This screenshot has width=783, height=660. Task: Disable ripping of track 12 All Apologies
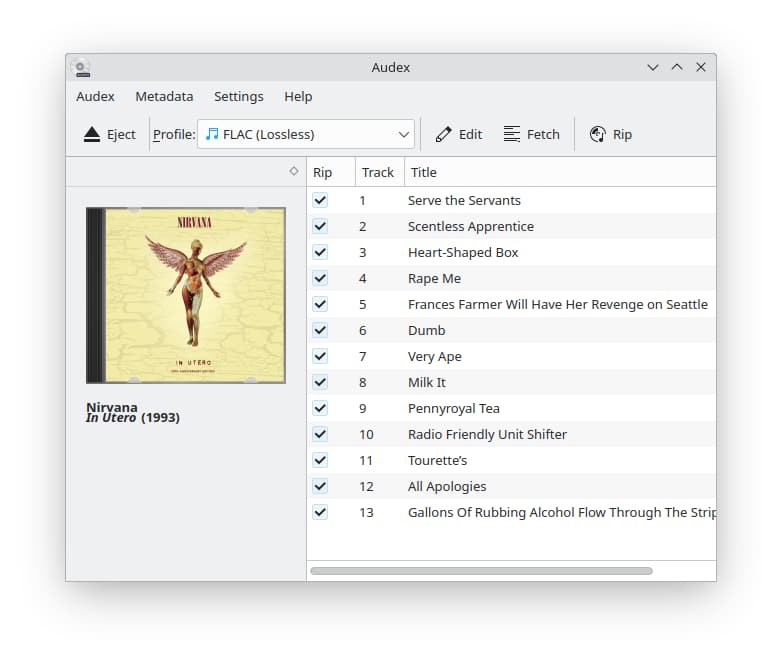320,486
